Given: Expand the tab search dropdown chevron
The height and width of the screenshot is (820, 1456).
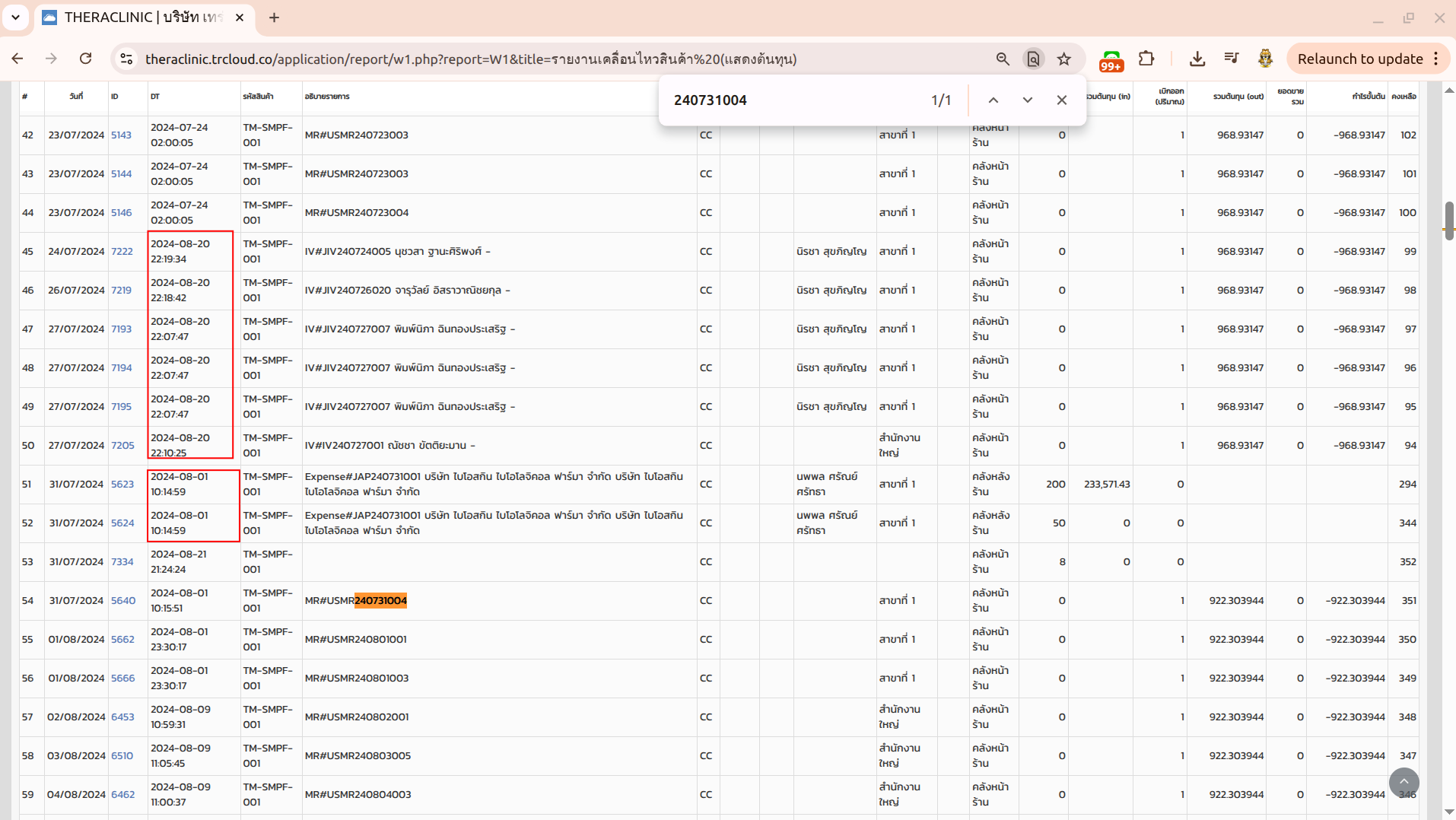Looking at the screenshot, I should [15, 17].
